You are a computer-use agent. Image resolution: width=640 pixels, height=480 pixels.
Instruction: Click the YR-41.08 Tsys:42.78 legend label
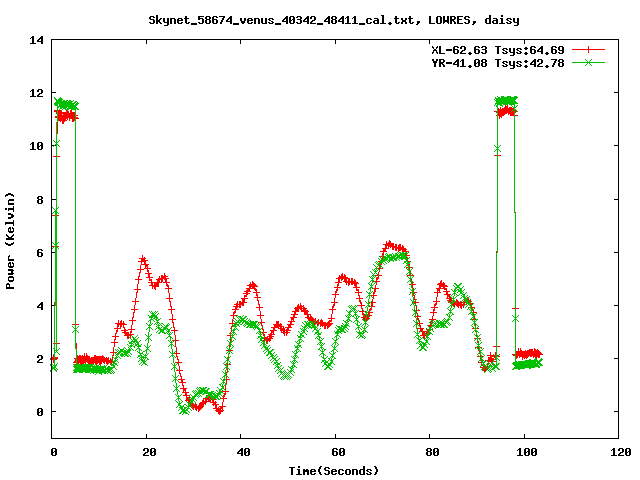[x=498, y=63]
